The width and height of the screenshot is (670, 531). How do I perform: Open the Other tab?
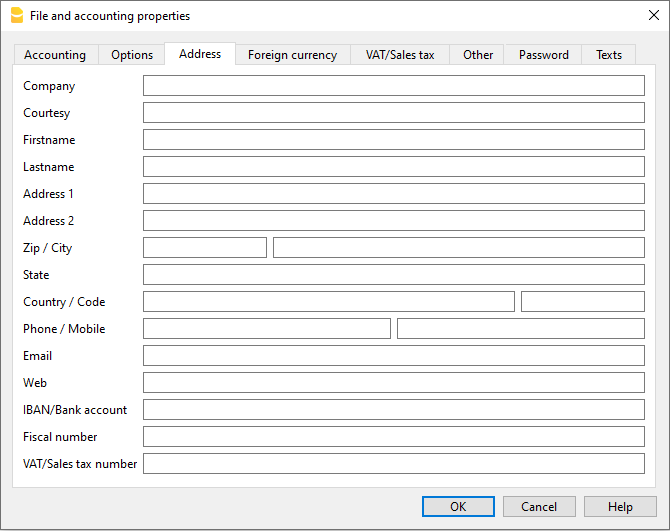(478, 55)
